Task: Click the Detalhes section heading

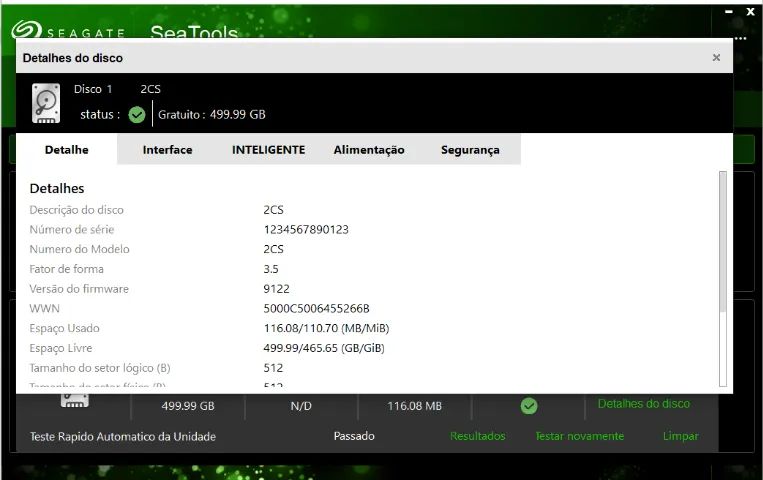Action: click(57, 188)
